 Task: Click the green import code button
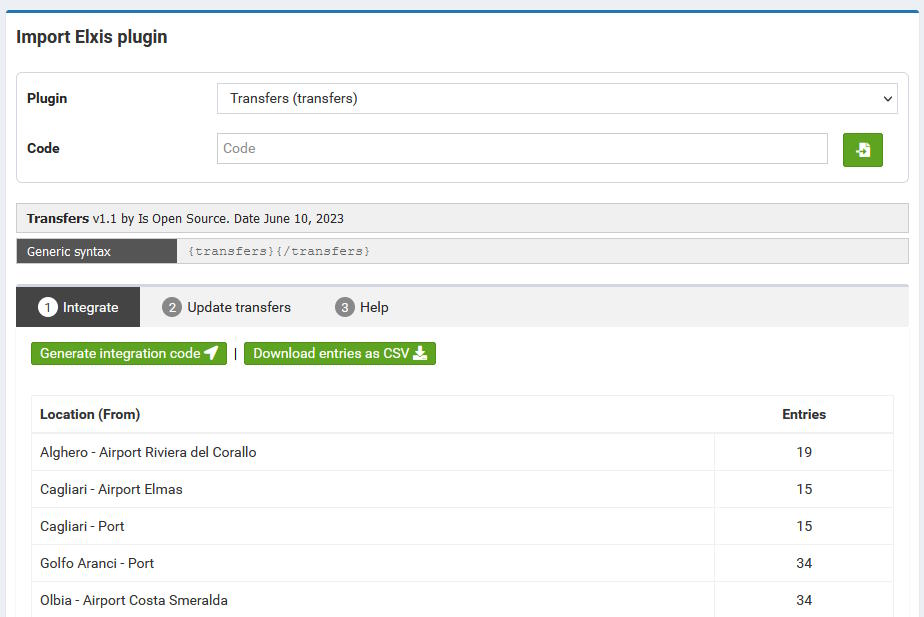862,150
